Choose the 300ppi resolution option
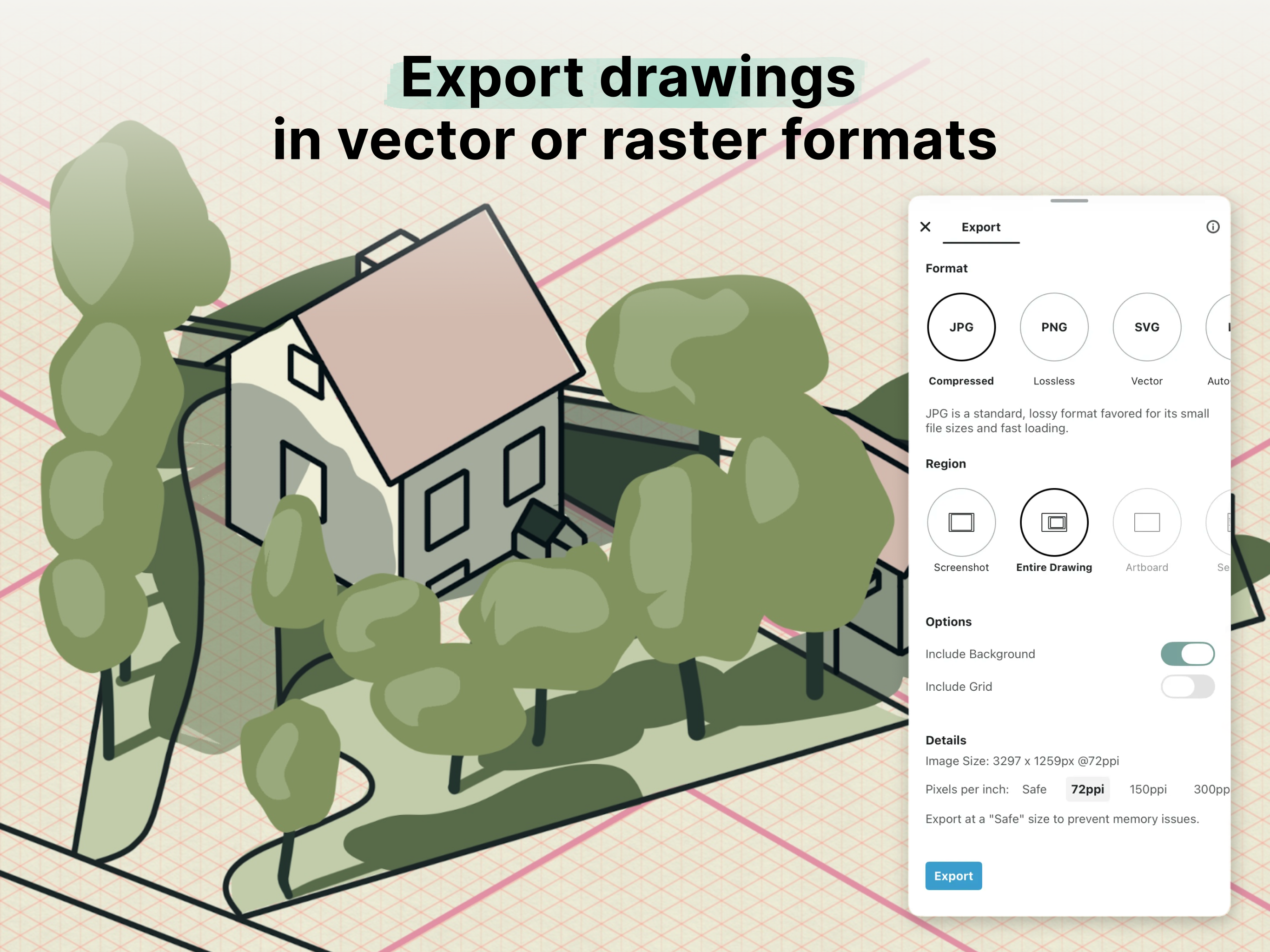 (x=1210, y=789)
